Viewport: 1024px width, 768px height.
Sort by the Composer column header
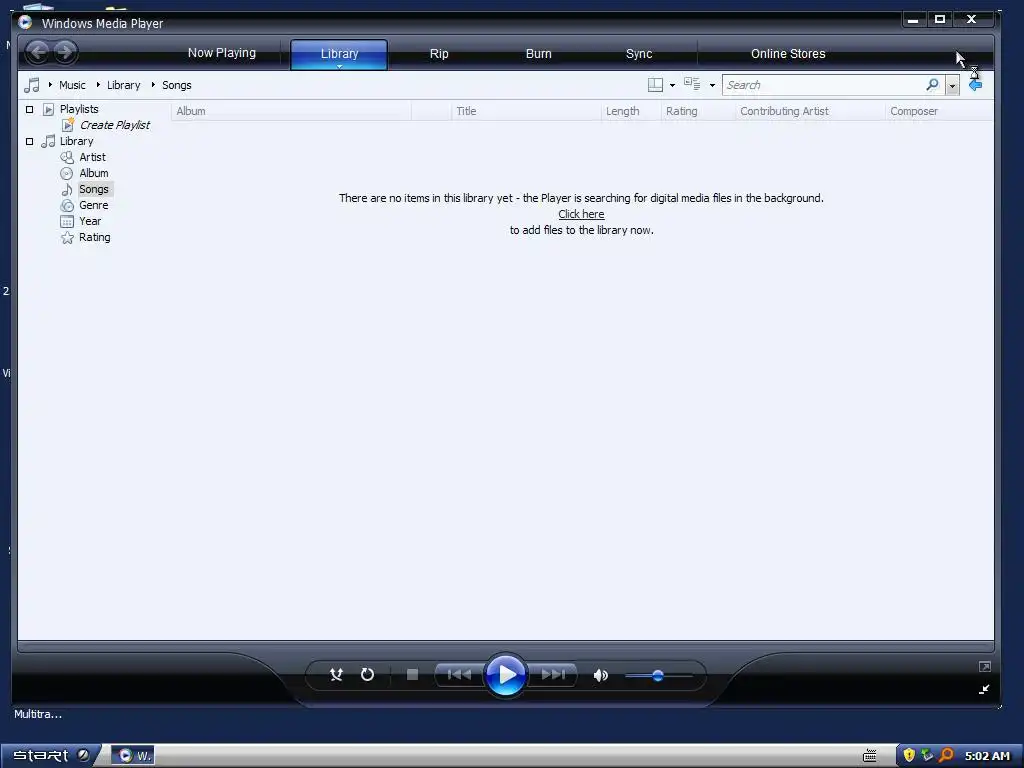939,111
